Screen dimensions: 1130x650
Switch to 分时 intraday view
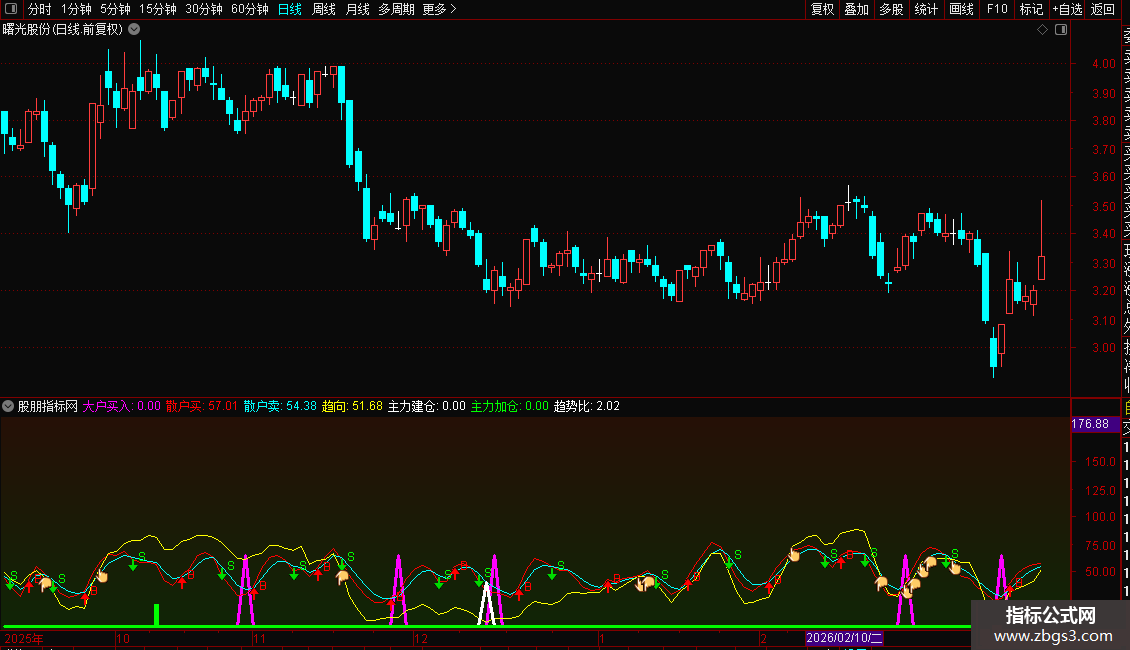40,9
